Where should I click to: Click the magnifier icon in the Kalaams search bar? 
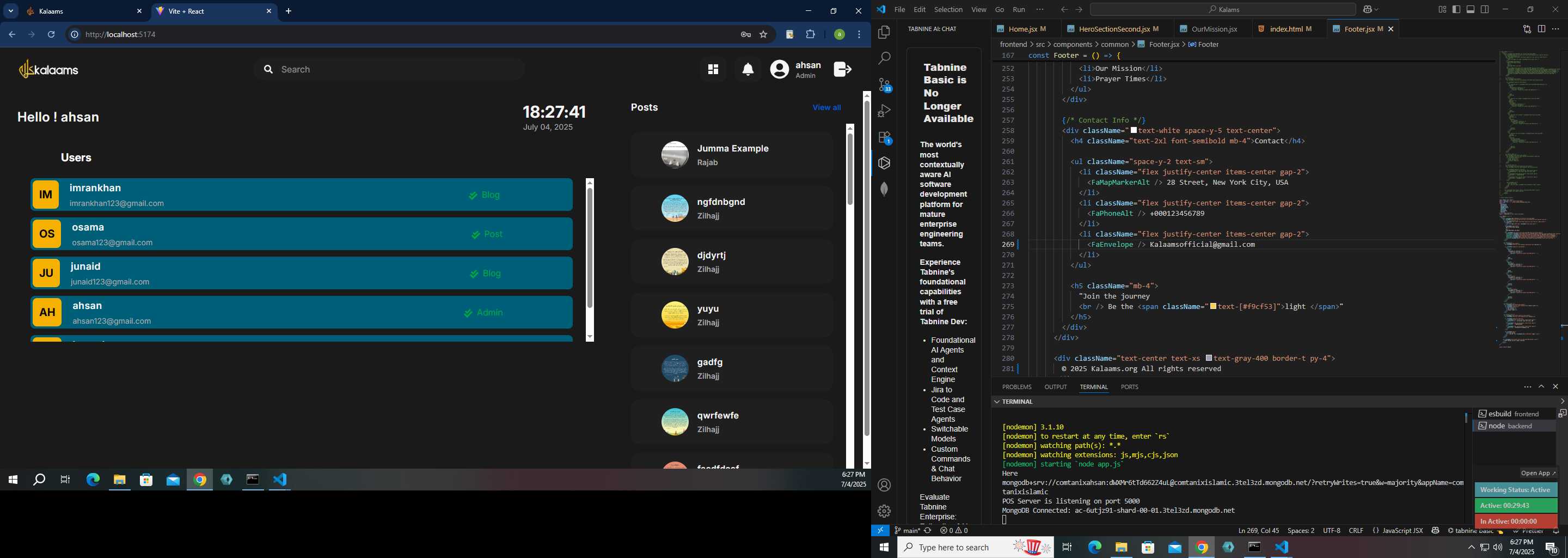pos(268,69)
